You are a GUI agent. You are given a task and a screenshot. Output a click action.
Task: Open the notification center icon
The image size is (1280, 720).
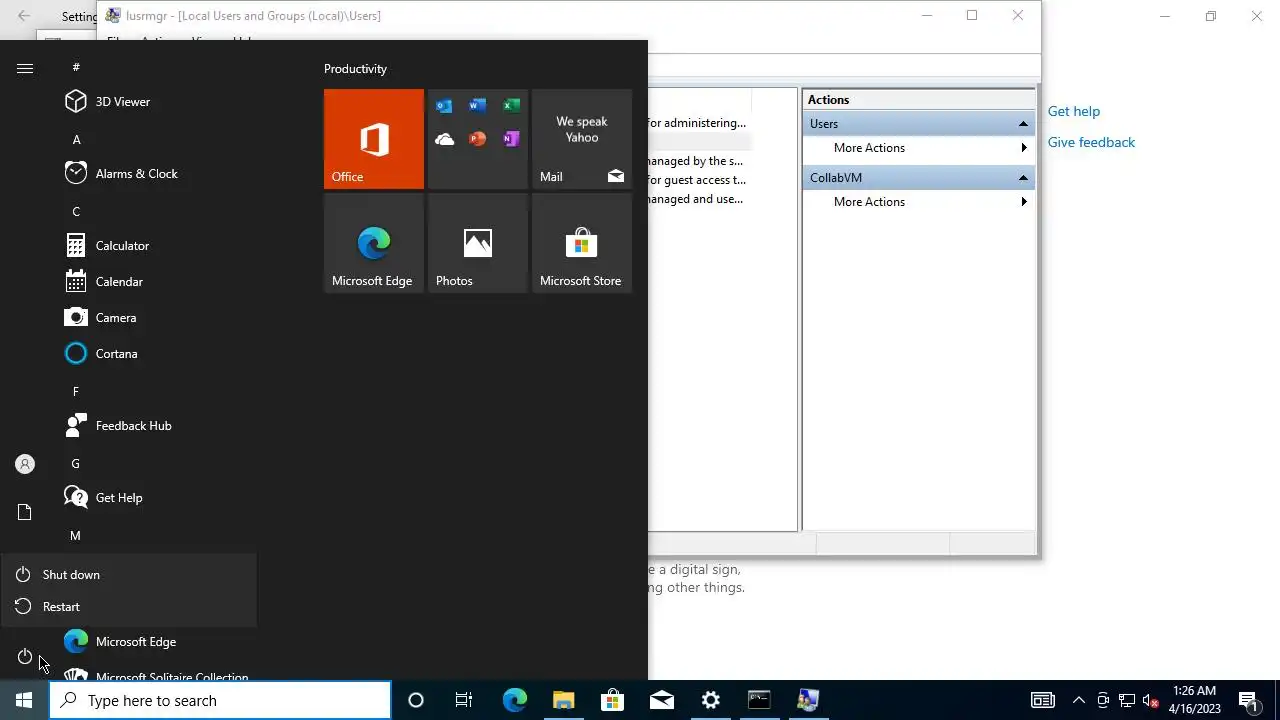[x=1248, y=700]
